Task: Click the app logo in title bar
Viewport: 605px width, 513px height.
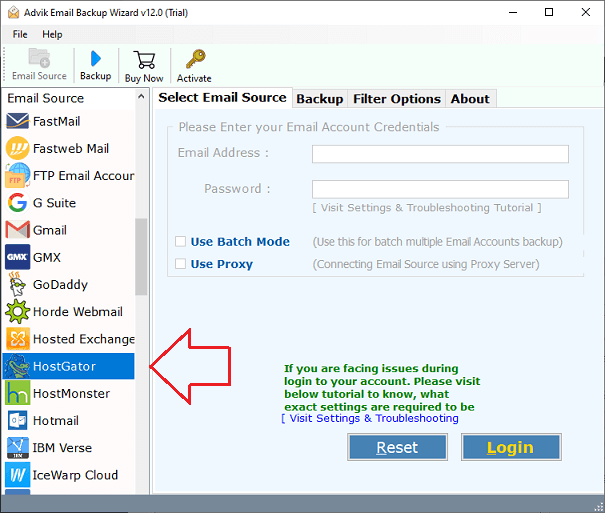Action: [14, 12]
